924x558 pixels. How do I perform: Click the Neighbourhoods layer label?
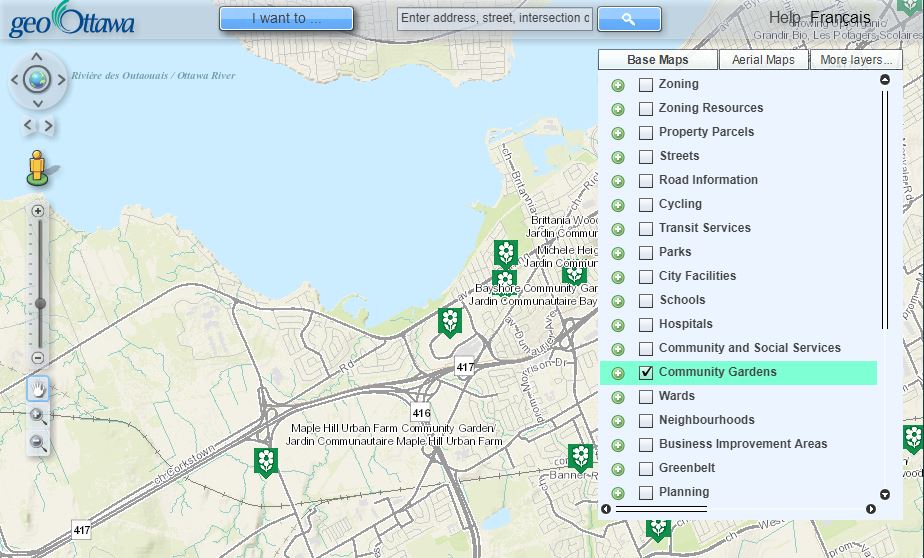707,420
